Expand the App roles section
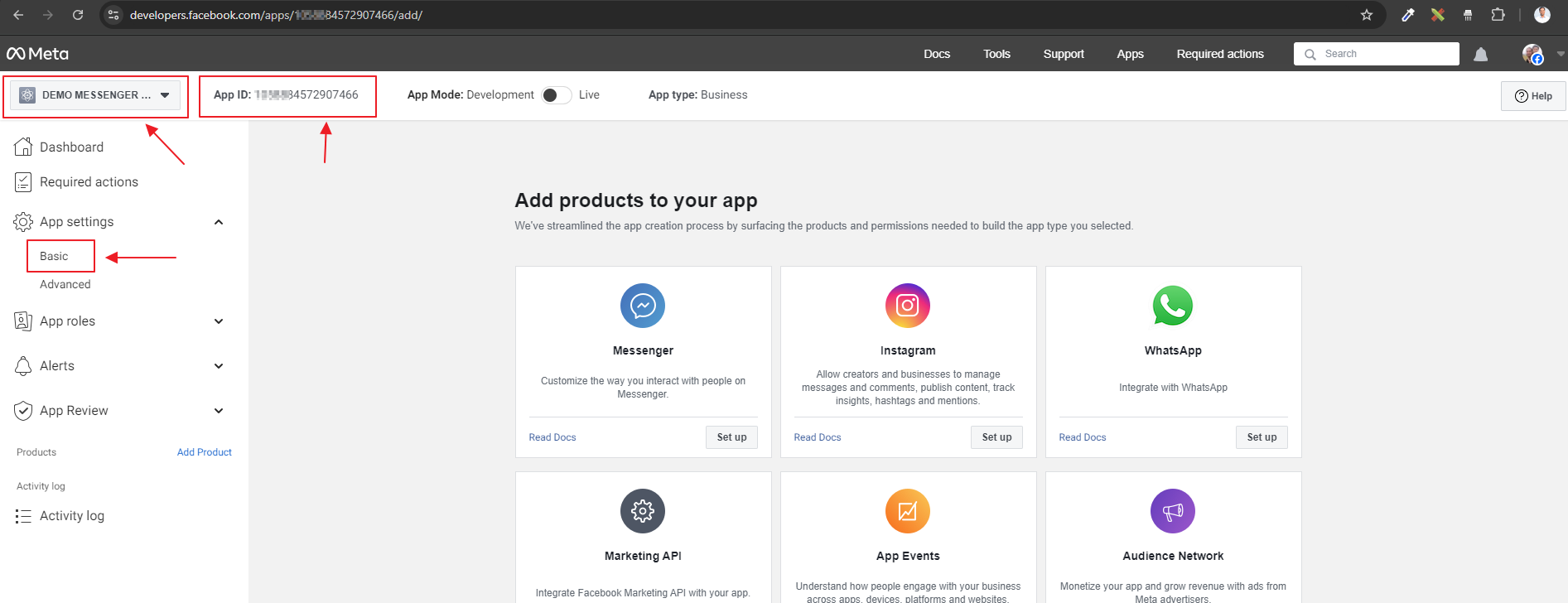Screen dimensions: 1568x603 coord(219,321)
